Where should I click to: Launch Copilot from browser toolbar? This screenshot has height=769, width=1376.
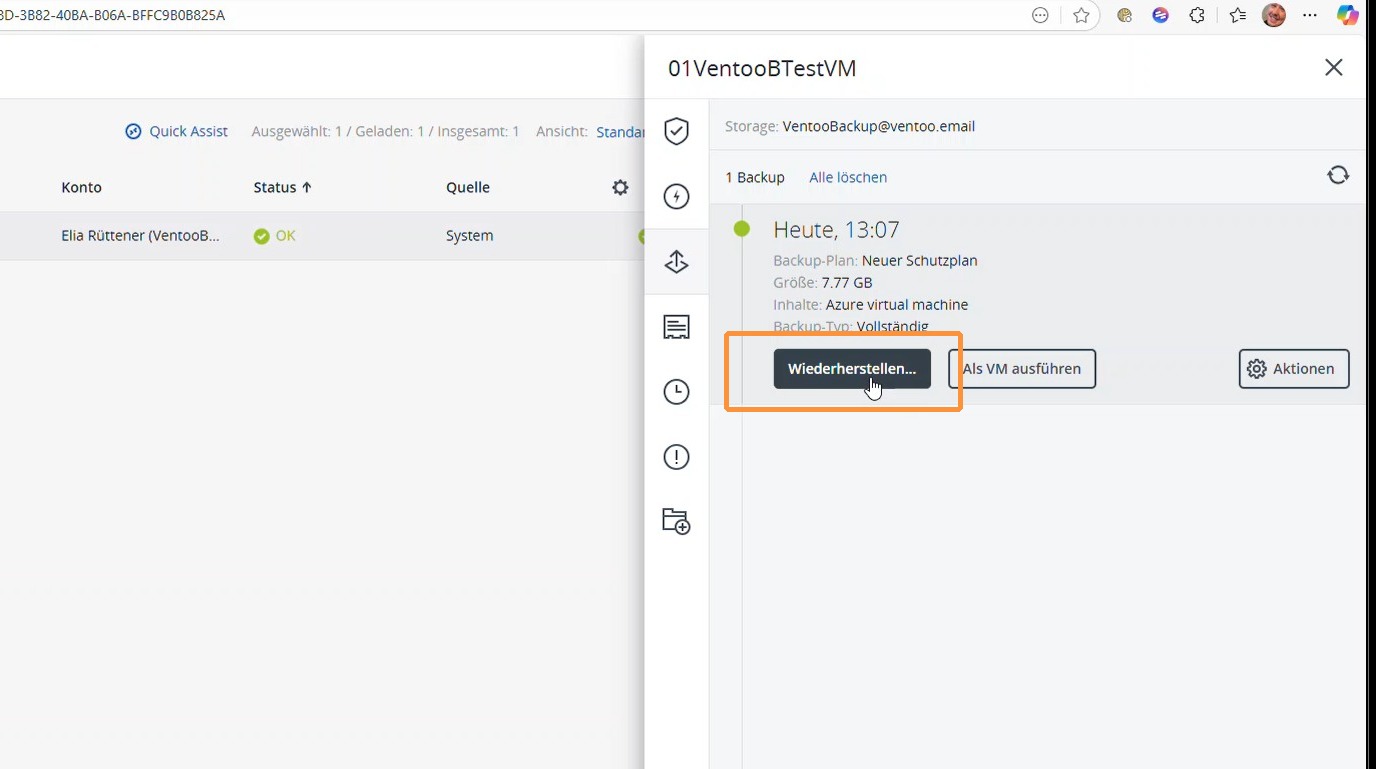pos(1348,15)
